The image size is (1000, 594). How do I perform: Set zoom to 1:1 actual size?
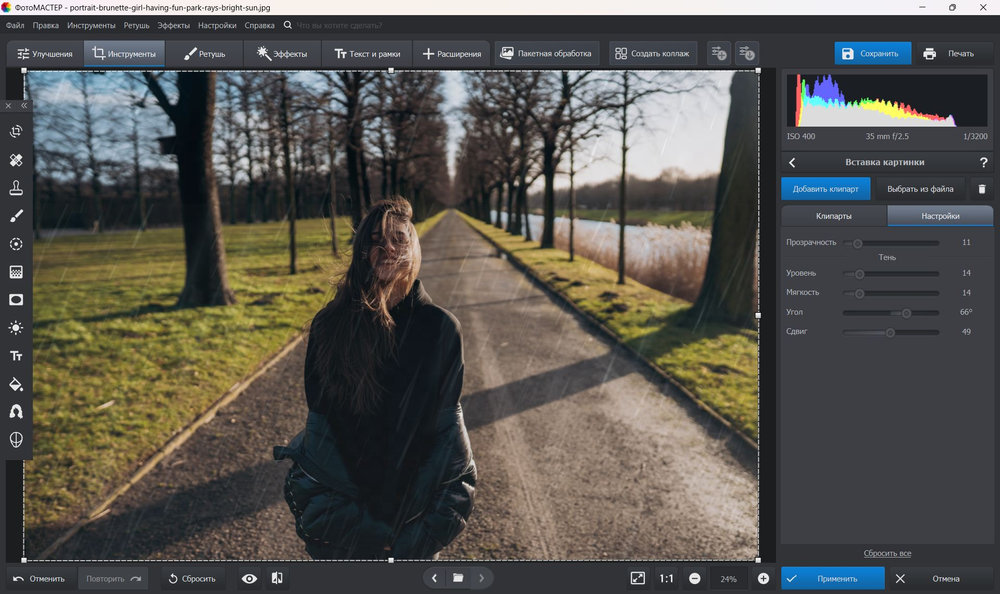(666, 579)
